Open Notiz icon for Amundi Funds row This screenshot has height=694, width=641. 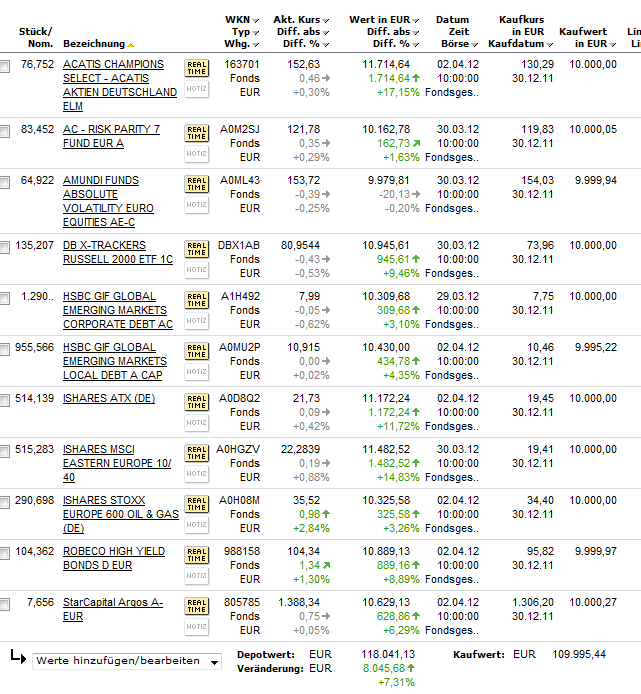tap(197, 205)
